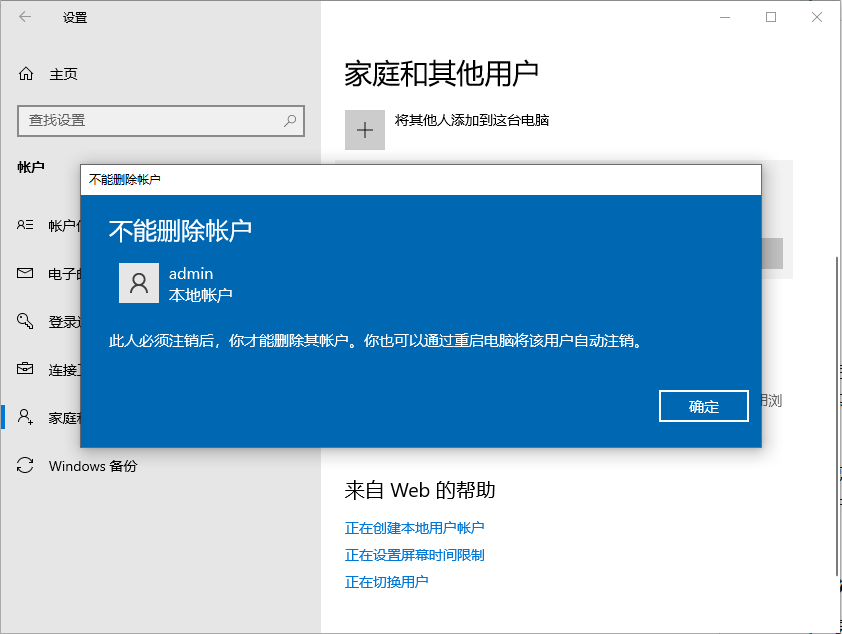Click the magnifier icon in the search box

pyautogui.click(x=289, y=120)
